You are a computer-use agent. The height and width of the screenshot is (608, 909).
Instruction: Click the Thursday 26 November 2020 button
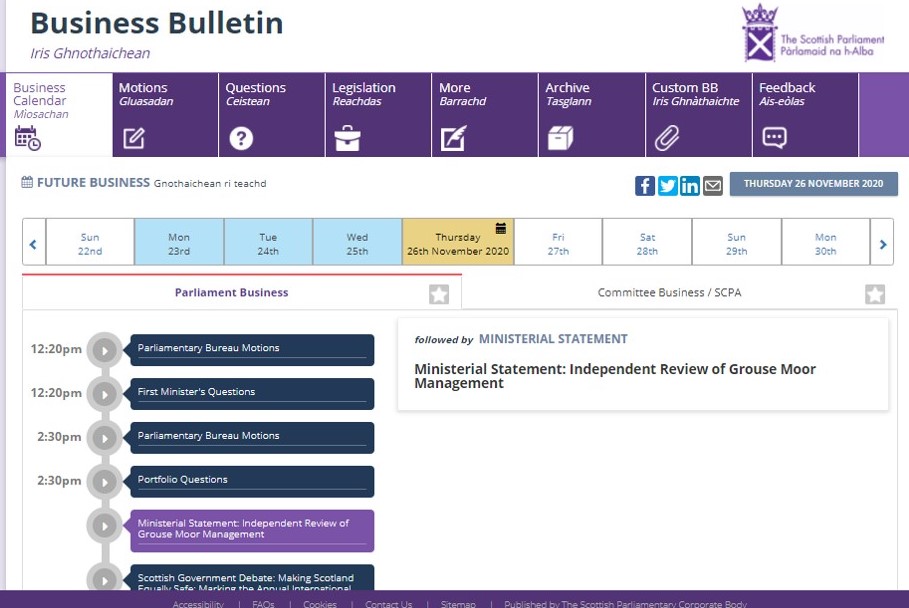813,184
